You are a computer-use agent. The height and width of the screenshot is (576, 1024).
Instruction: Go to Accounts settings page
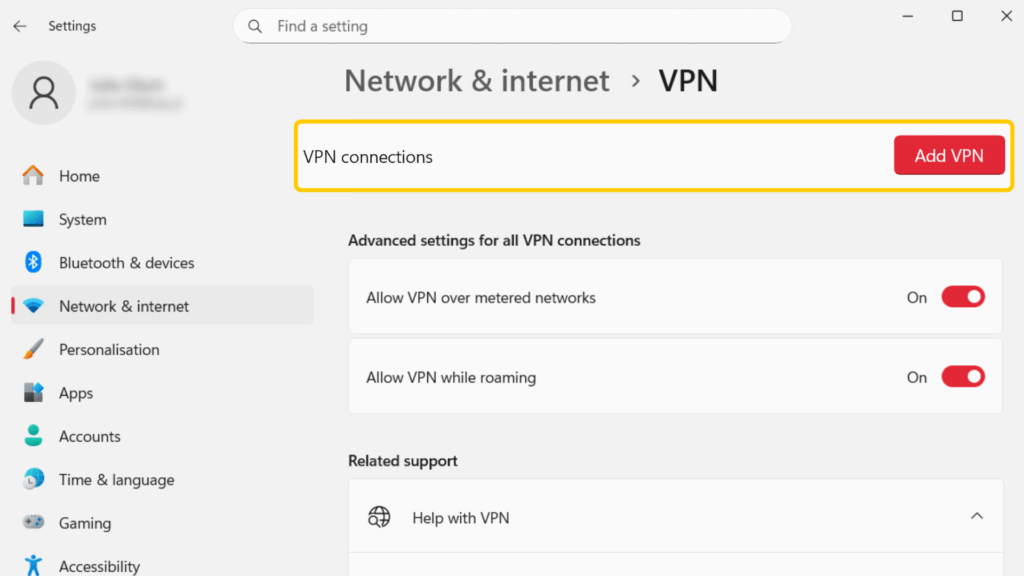(x=89, y=437)
